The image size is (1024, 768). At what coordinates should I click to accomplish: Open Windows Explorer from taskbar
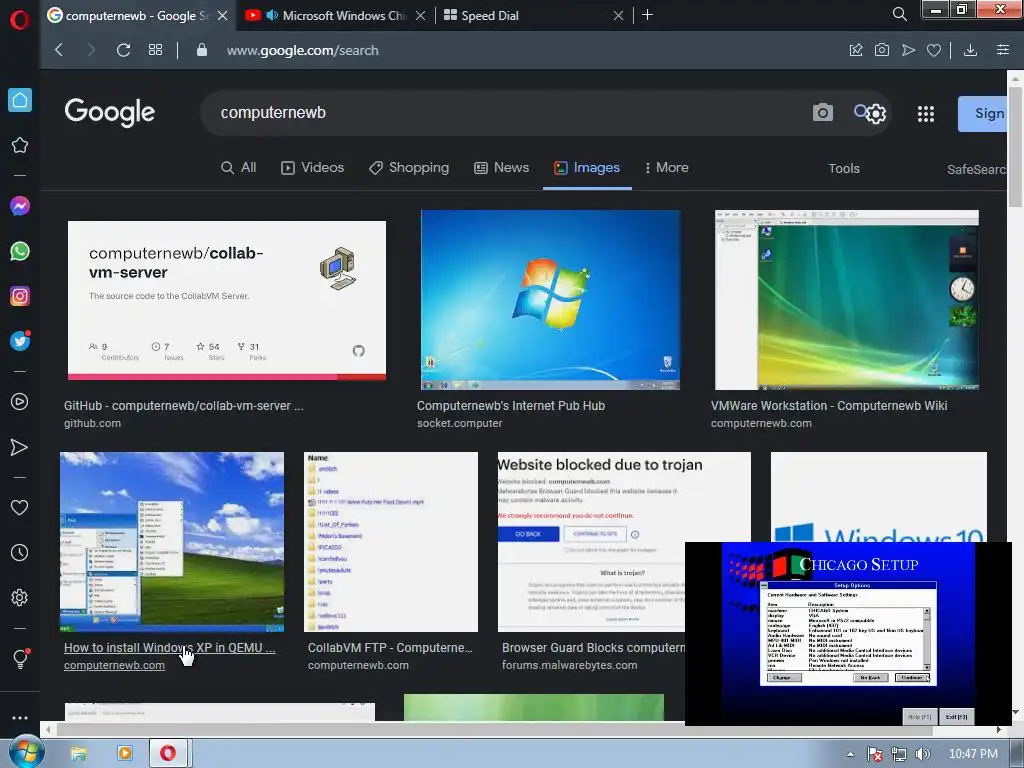(x=78, y=754)
